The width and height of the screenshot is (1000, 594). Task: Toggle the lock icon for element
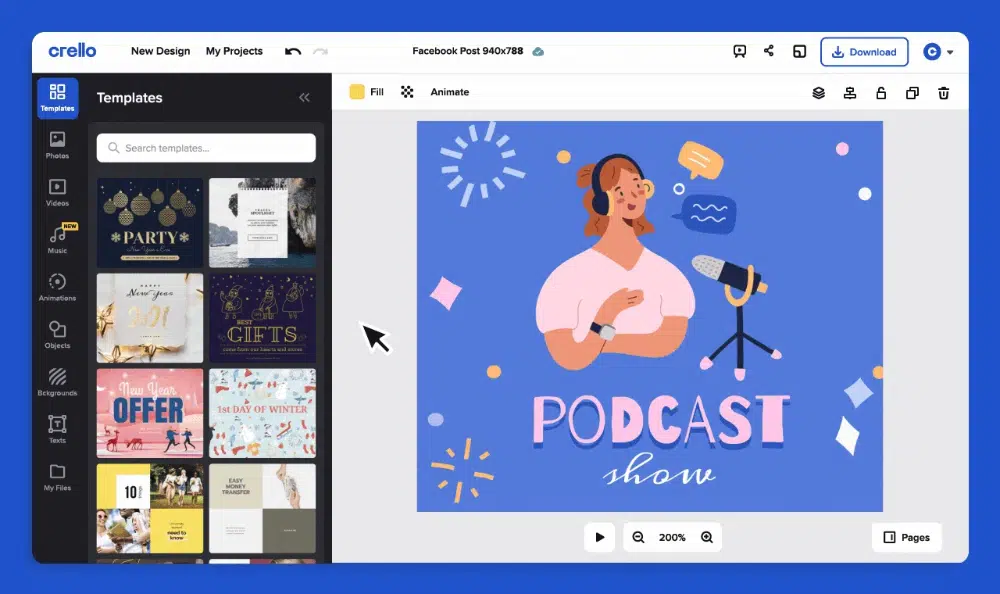point(880,93)
